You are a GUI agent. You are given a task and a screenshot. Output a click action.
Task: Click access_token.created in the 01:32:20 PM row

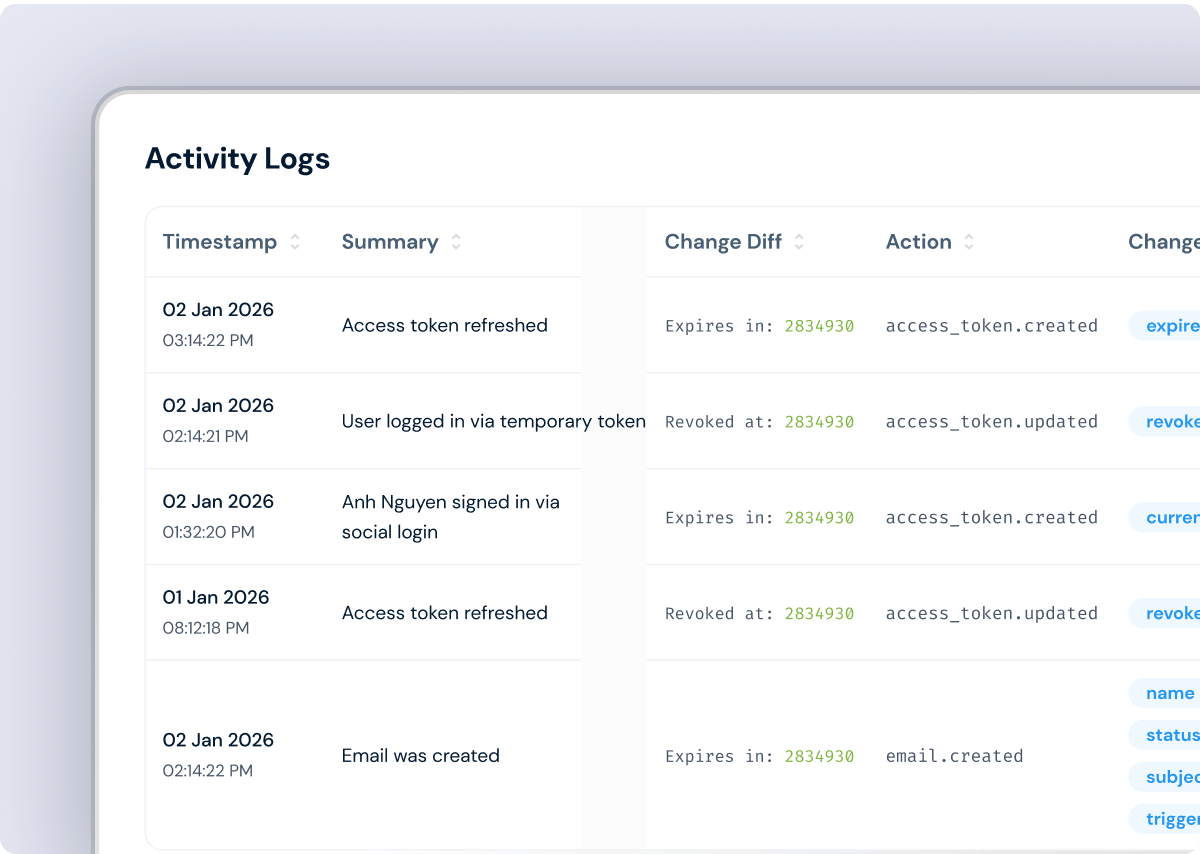tap(992, 518)
